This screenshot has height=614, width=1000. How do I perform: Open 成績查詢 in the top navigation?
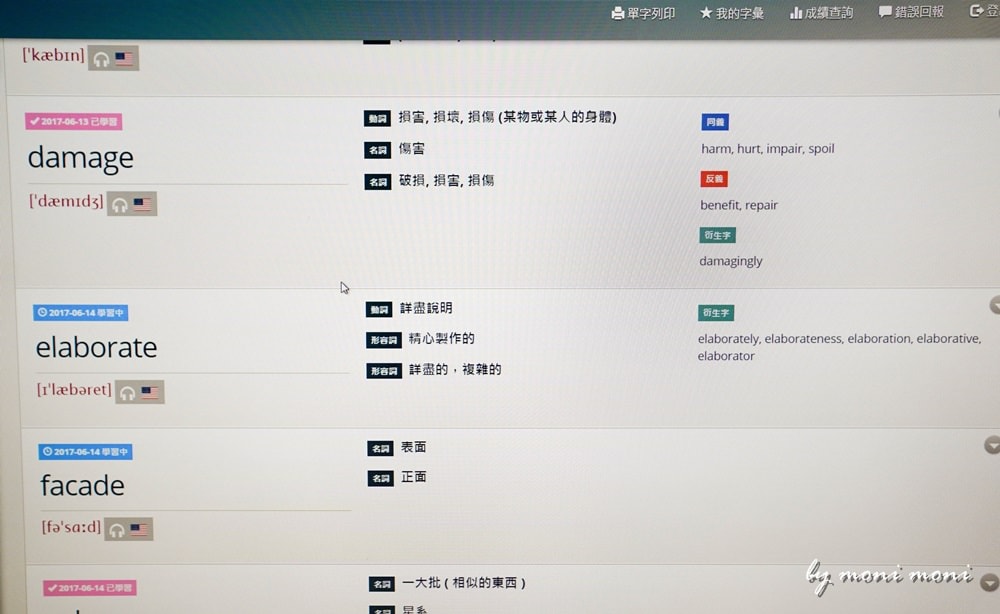(x=821, y=13)
